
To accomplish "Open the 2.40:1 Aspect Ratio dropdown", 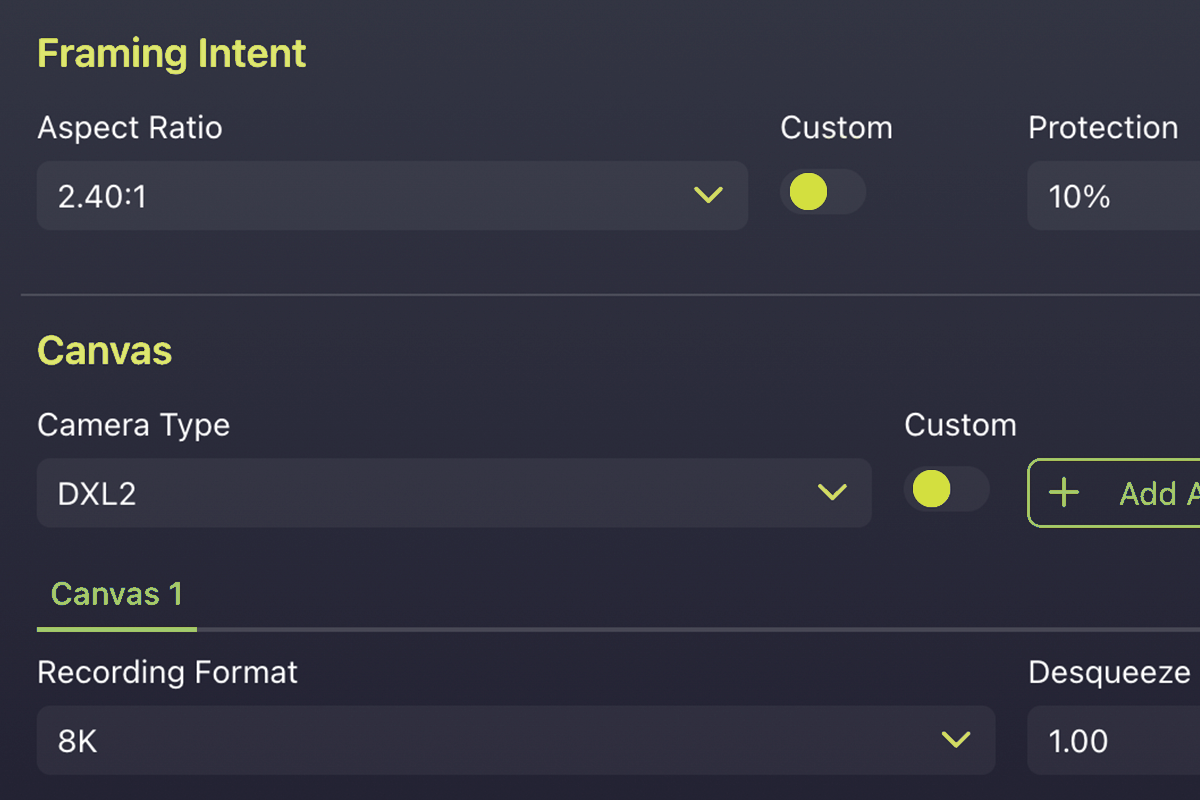I will pyautogui.click(x=392, y=196).
